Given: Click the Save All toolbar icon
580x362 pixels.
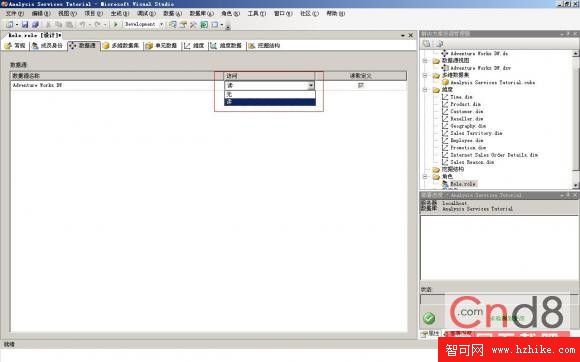Looking at the screenshot, I should pos(35,24).
